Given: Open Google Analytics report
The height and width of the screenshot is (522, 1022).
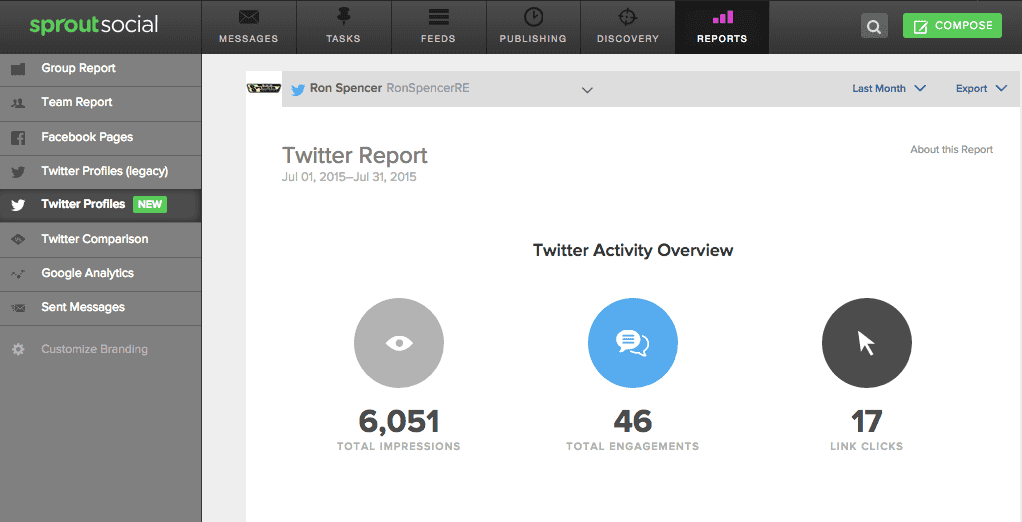Looking at the screenshot, I should 100,274.
